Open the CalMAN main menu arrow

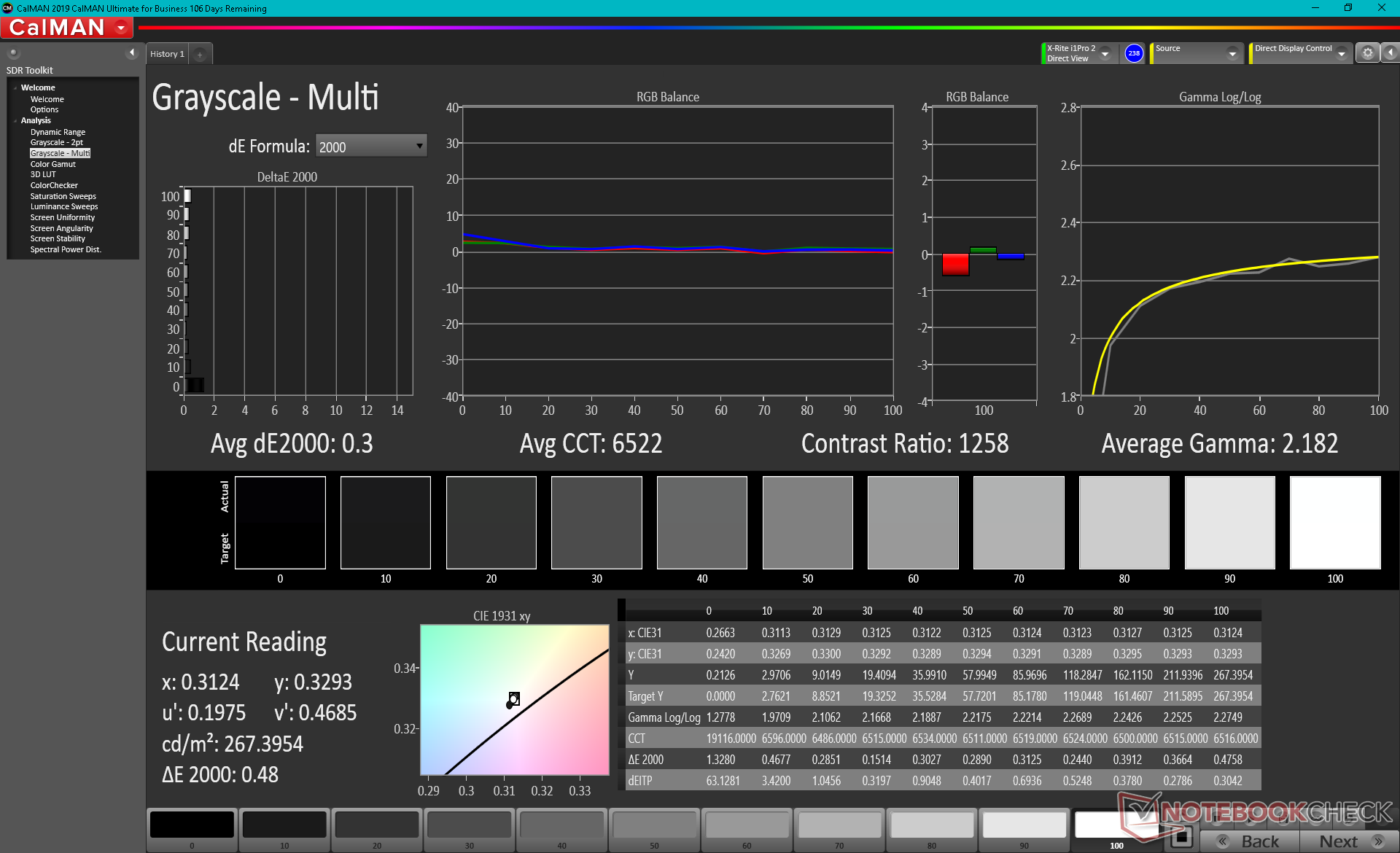pyautogui.click(x=121, y=28)
